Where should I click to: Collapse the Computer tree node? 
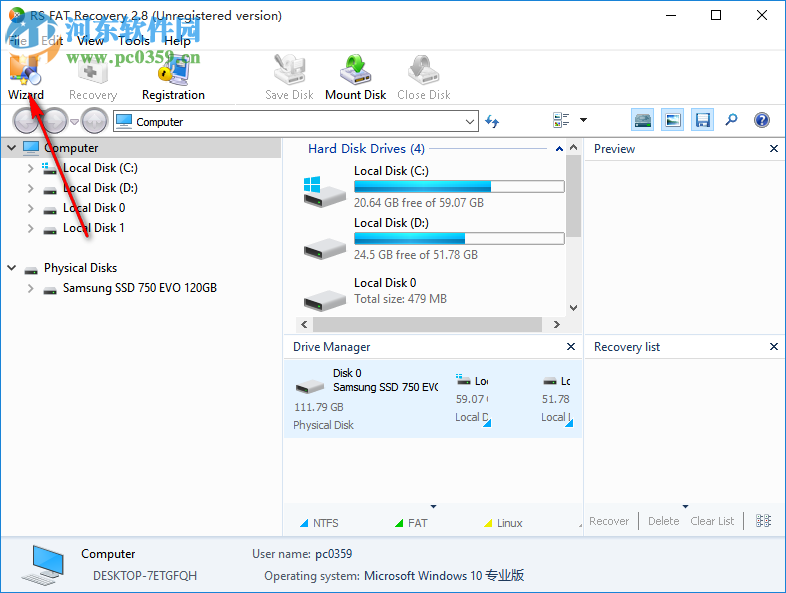[x=12, y=148]
